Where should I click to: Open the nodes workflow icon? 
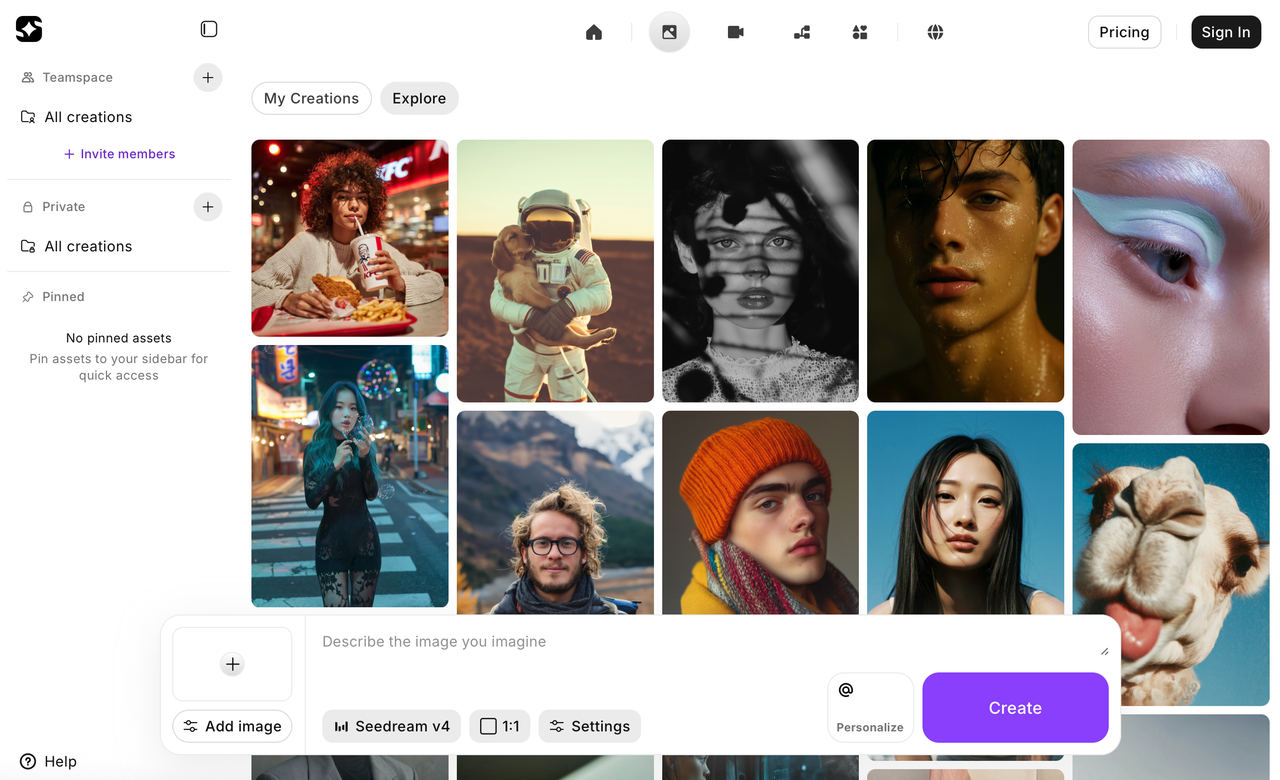[x=802, y=32]
